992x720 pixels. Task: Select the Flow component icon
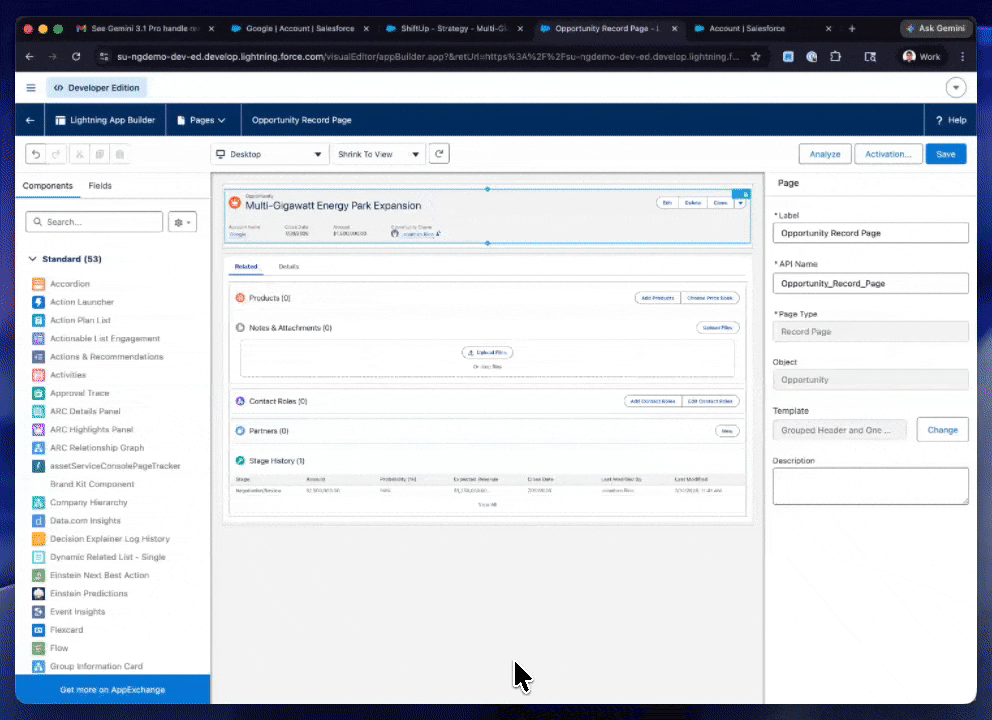pos(38,648)
